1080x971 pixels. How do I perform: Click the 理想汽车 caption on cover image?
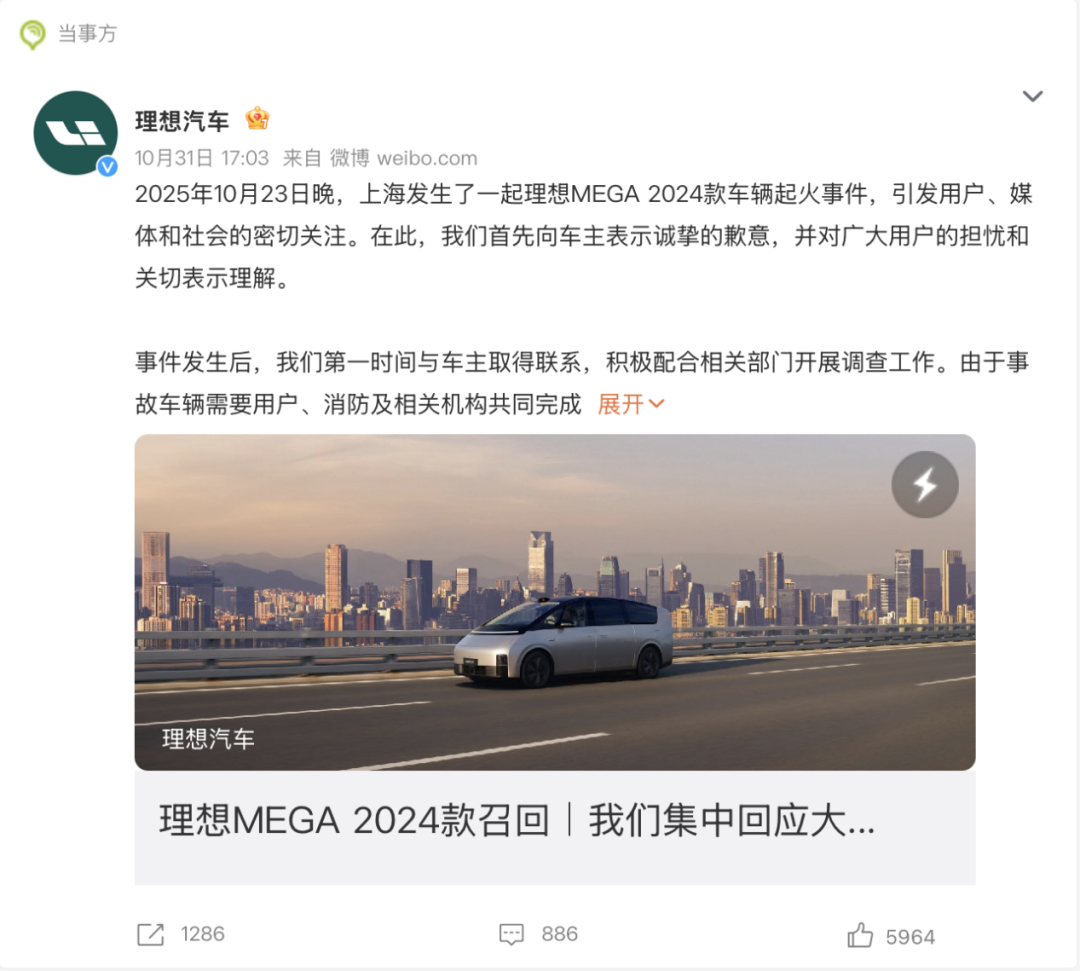[x=208, y=739]
